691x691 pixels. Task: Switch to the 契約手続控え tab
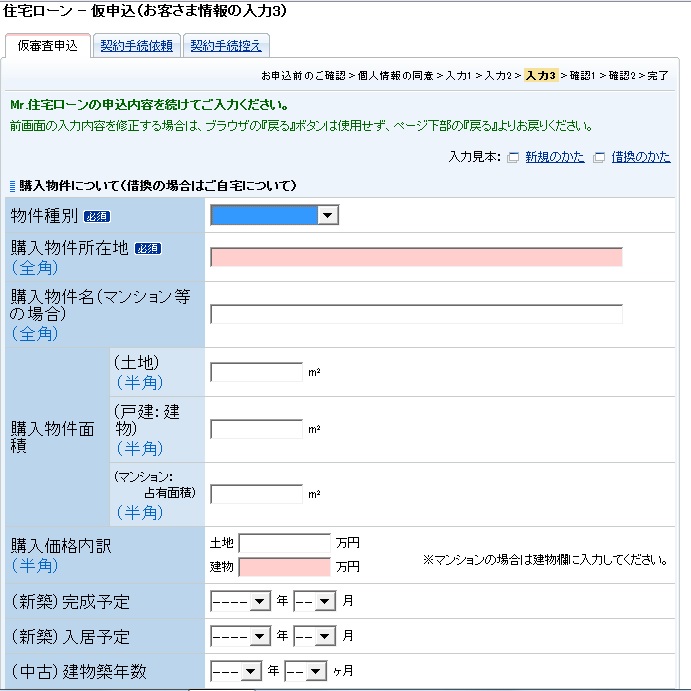(226, 46)
